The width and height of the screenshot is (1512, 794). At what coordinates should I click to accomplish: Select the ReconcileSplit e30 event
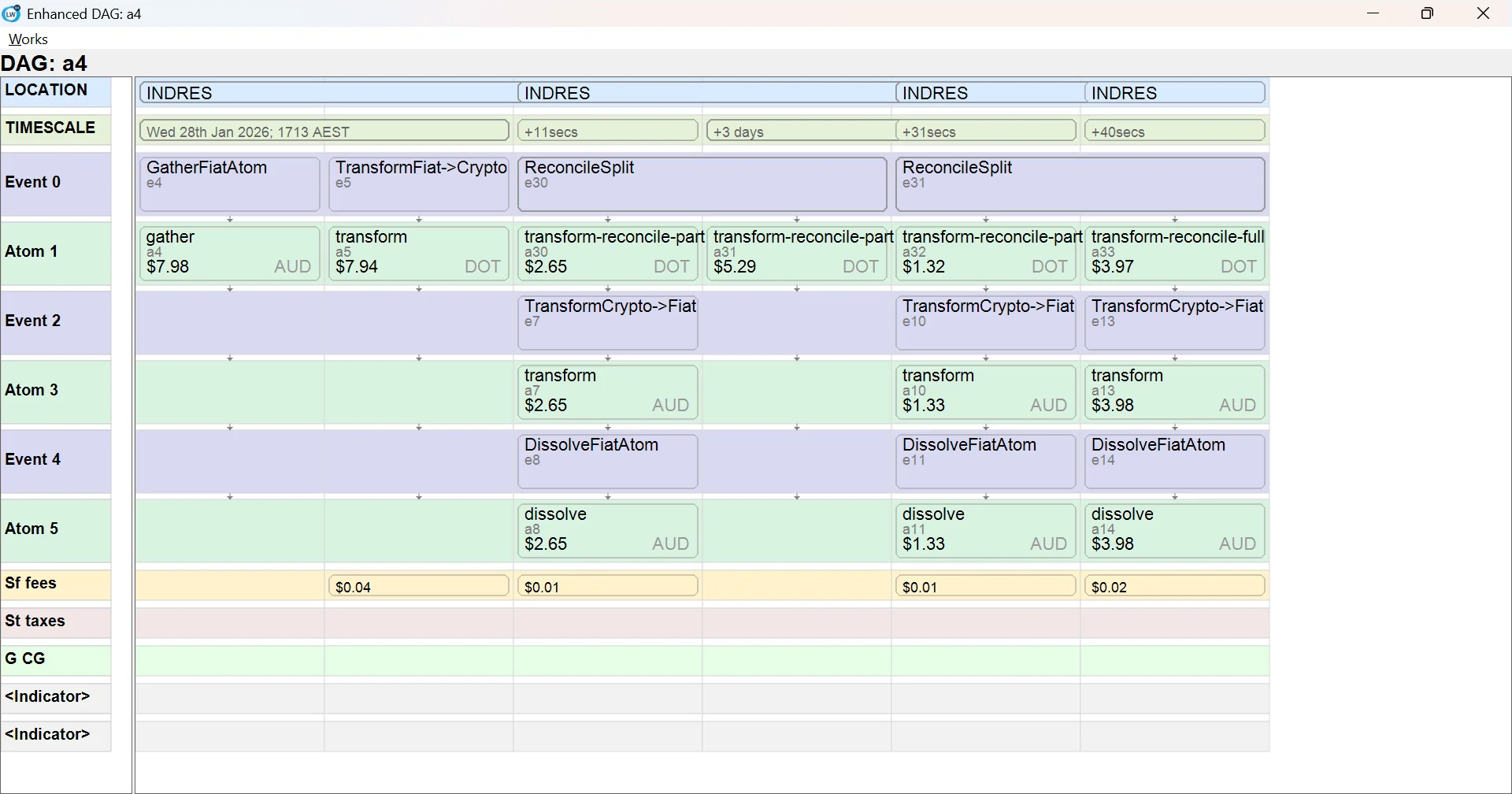(702, 184)
